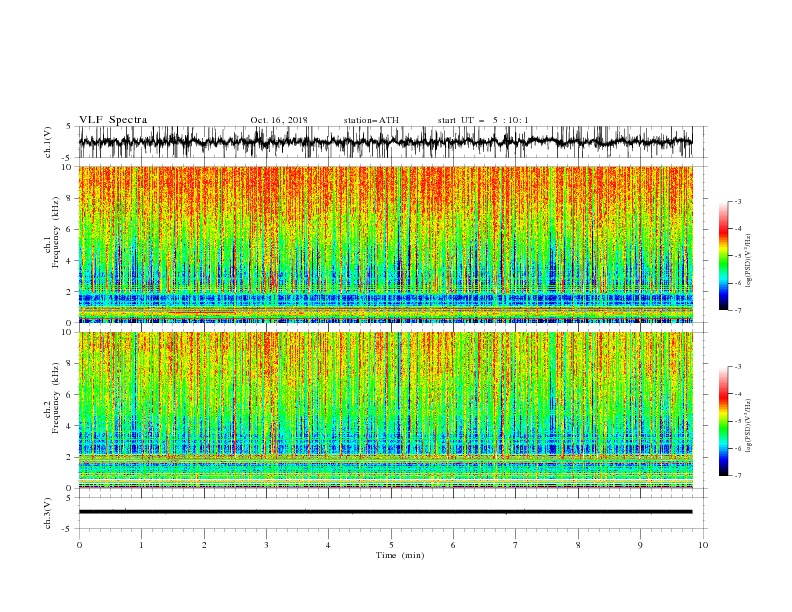
Task: Click the time axis tick label "5"
Action: pyautogui.click(x=391, y=545)
